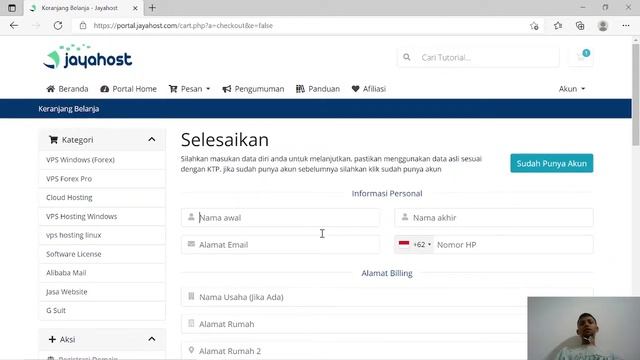Focus the Alamat Email field
640x360 pixels.
(280, 244)
